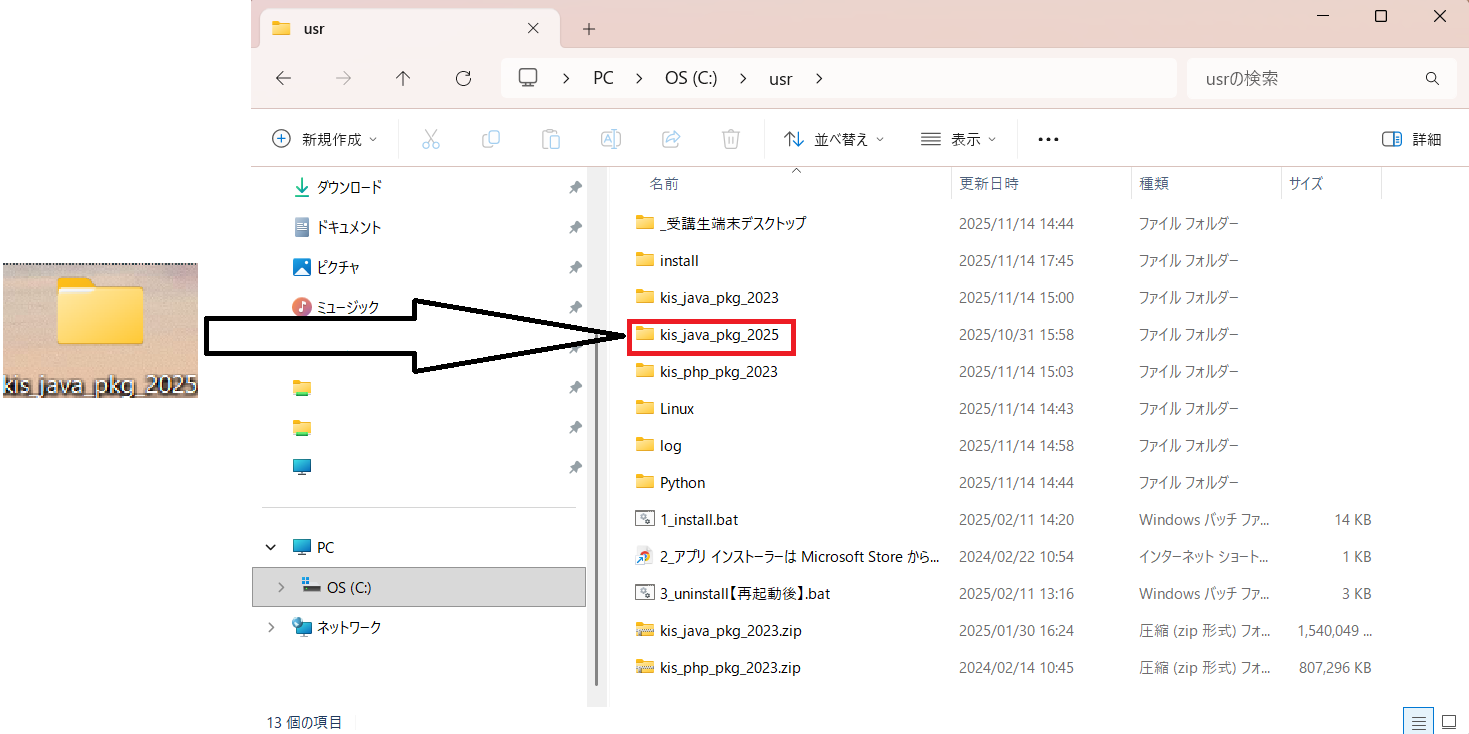Click the Share icon in toolbar
Viewport: 1469px width, 734px height.
click(671, 139)
